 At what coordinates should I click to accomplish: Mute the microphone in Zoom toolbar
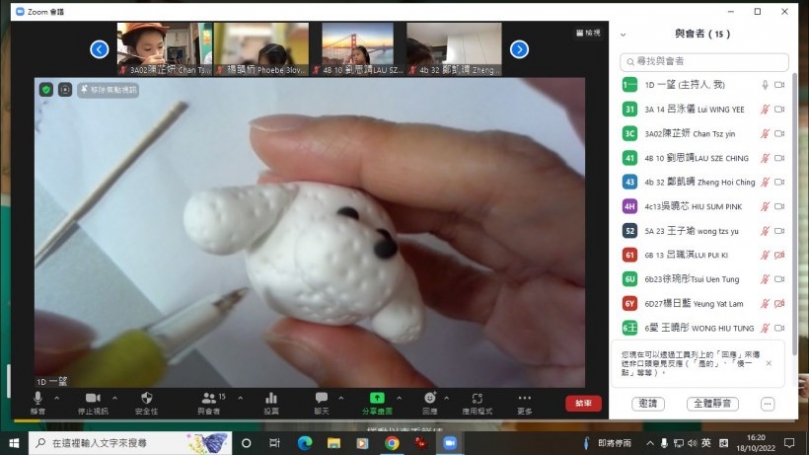(38, 402)
